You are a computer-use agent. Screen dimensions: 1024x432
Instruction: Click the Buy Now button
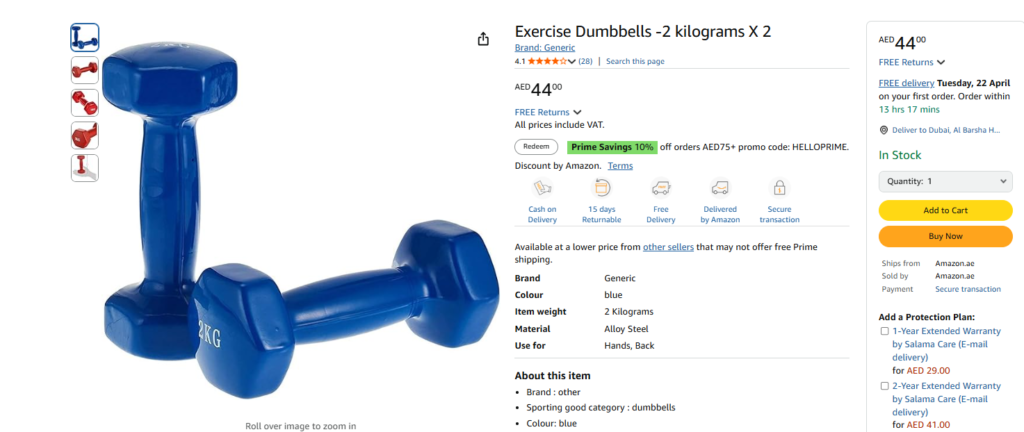point(945,236)
